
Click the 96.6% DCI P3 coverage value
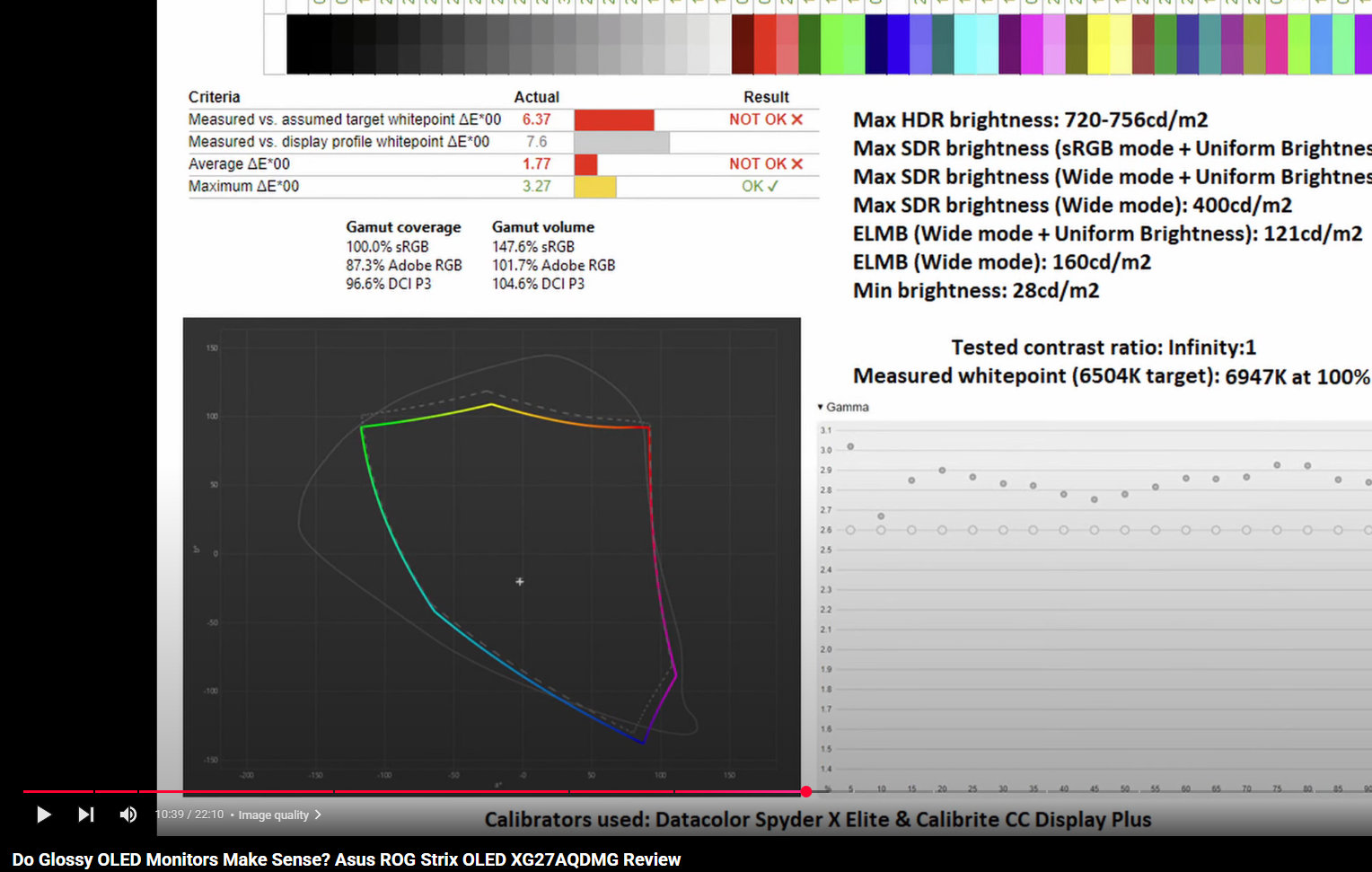pos(389,284)
